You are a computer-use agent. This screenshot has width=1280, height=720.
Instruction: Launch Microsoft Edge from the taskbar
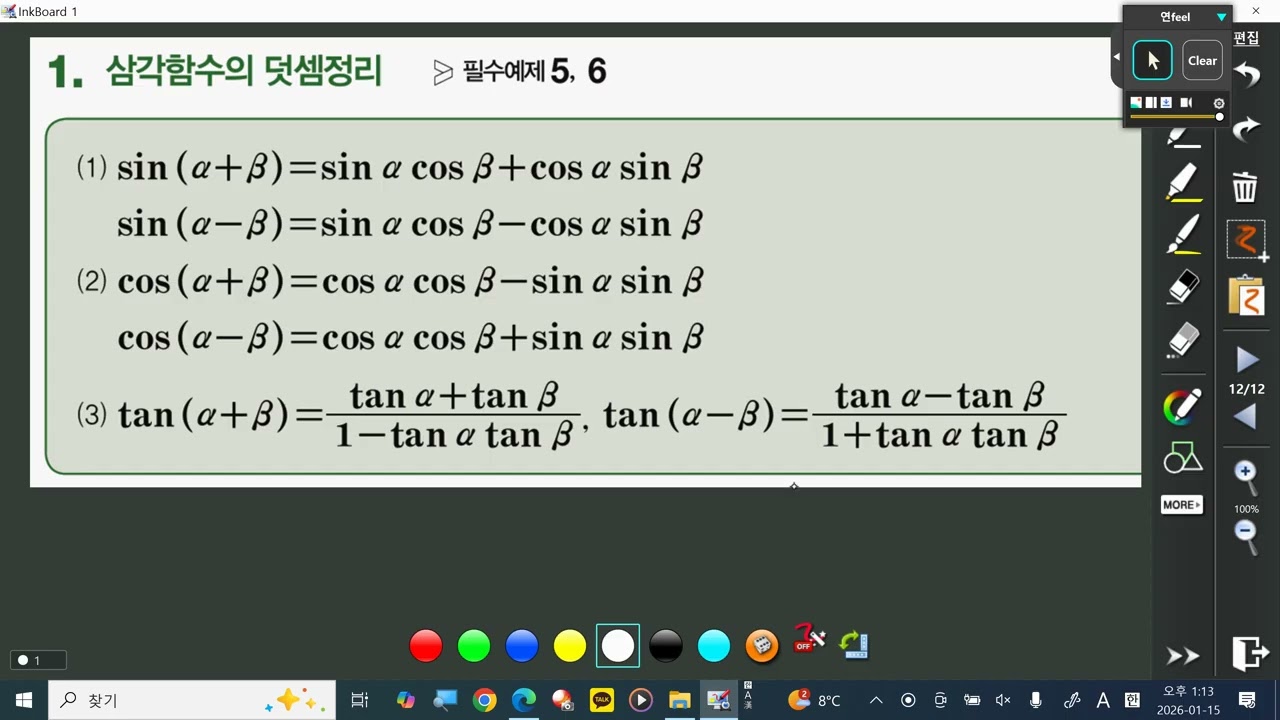(524, 700)
